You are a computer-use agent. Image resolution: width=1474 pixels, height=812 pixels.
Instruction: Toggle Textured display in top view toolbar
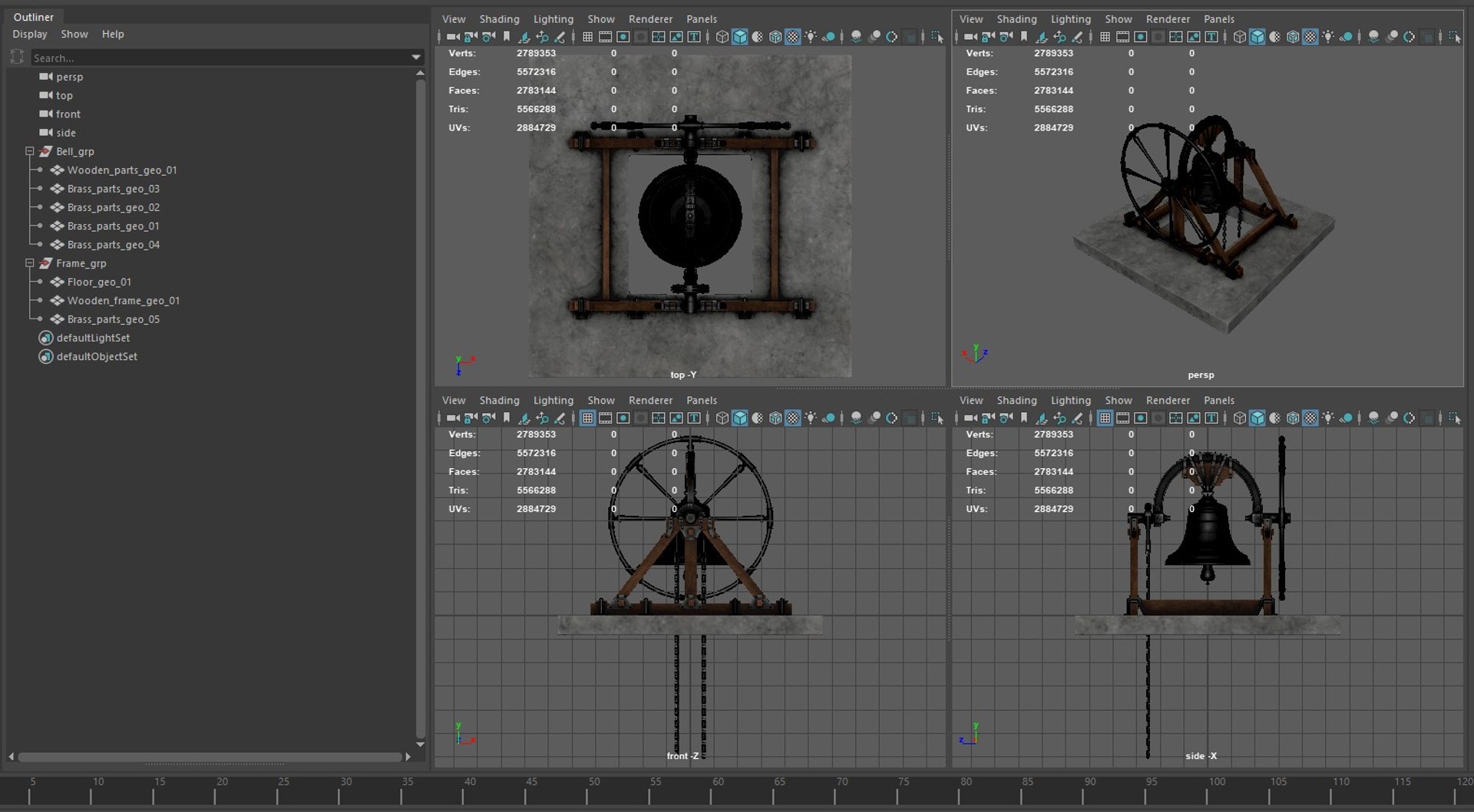(793, 37)
